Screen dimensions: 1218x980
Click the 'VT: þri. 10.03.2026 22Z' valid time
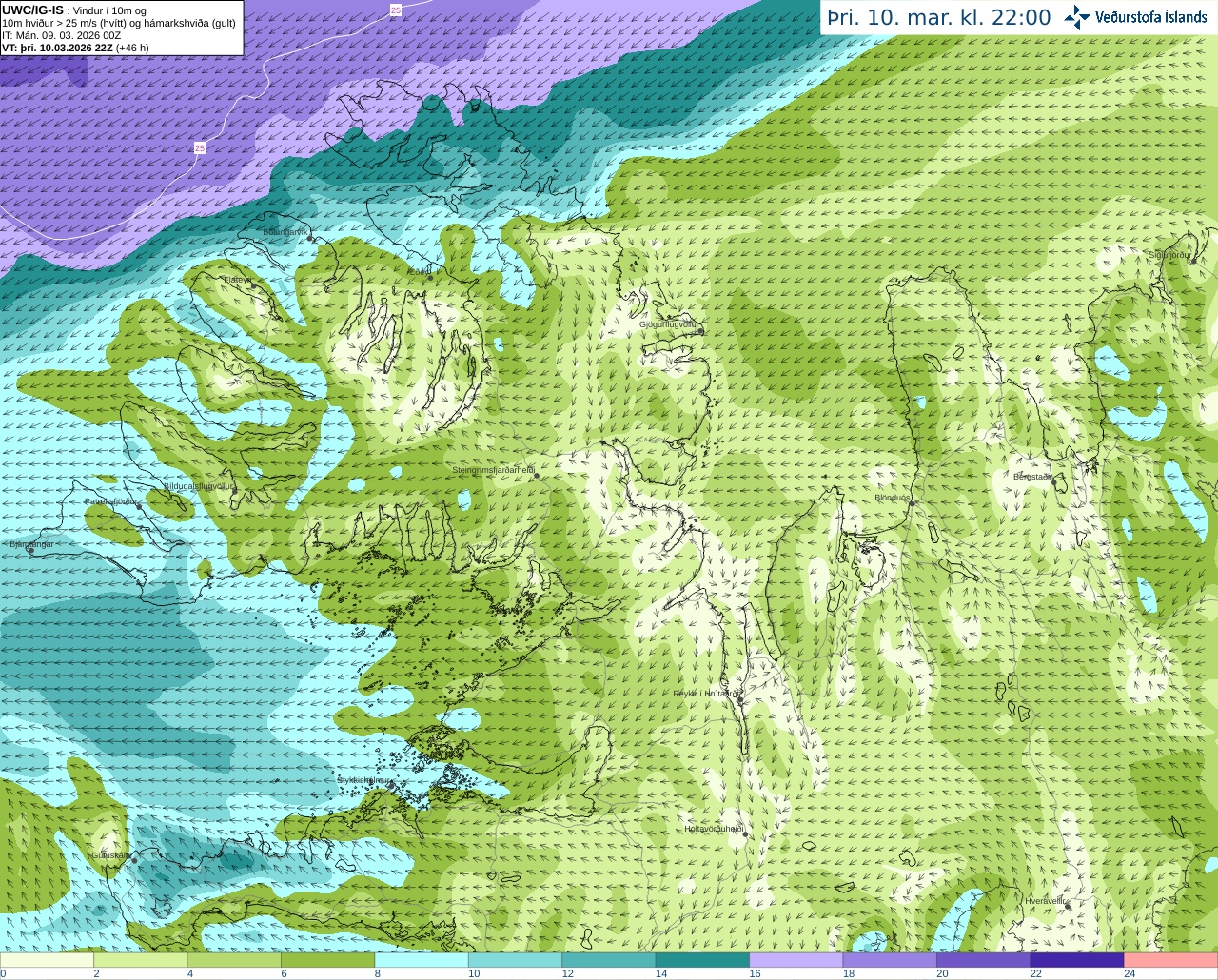[x=57, y=48]
